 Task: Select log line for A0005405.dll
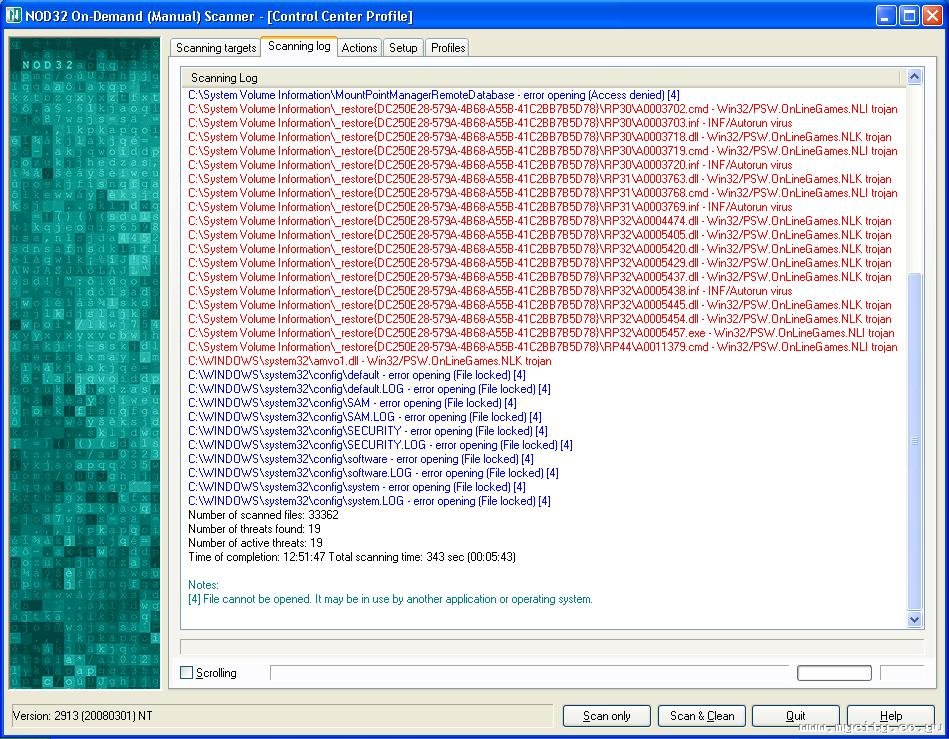539,235
